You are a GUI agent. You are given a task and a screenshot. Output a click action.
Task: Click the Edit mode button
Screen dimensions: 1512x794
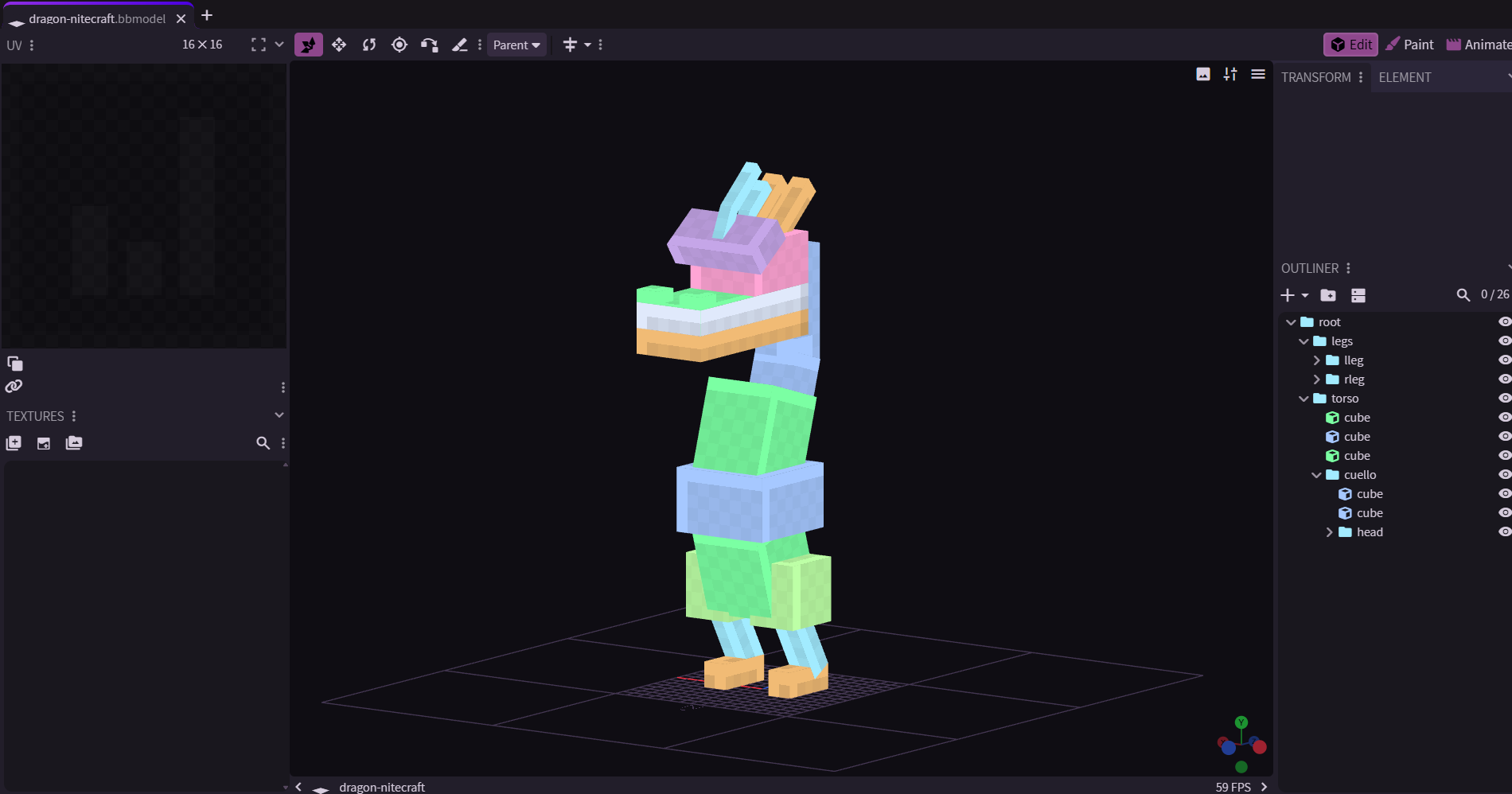(x=1351, y=45)
